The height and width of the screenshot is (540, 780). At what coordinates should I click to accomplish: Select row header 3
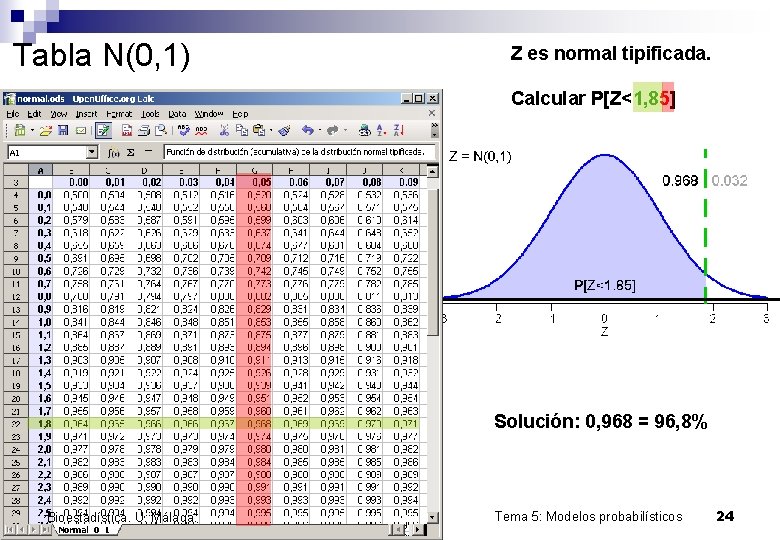tap(16, 182)
